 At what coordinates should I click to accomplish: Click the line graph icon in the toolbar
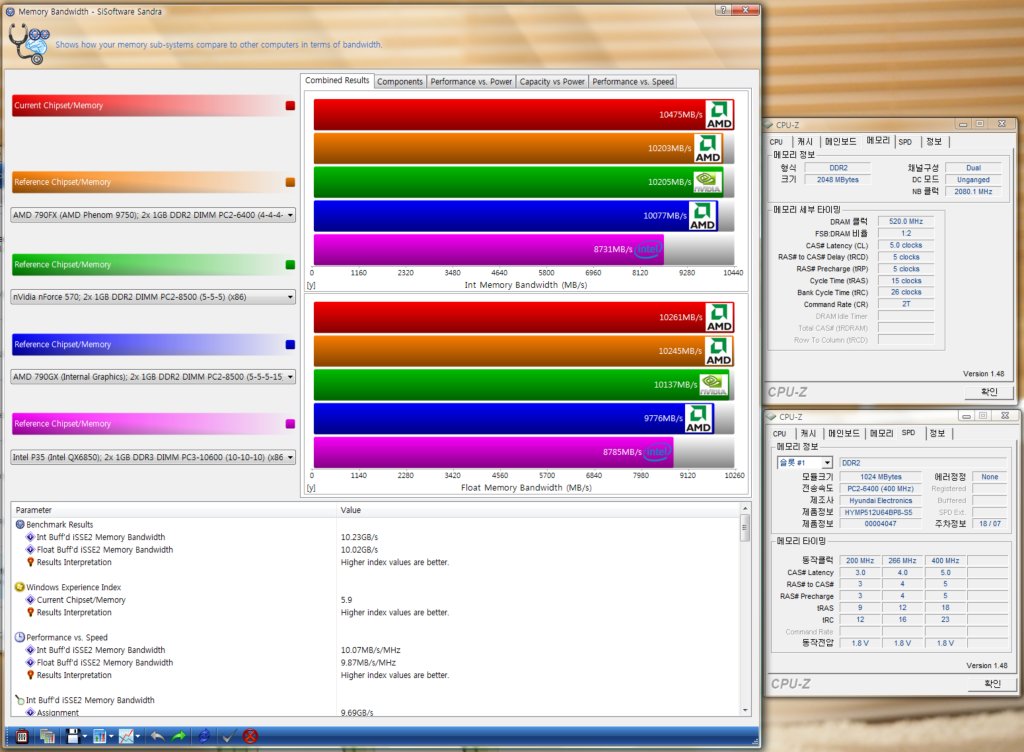(126, 736)
